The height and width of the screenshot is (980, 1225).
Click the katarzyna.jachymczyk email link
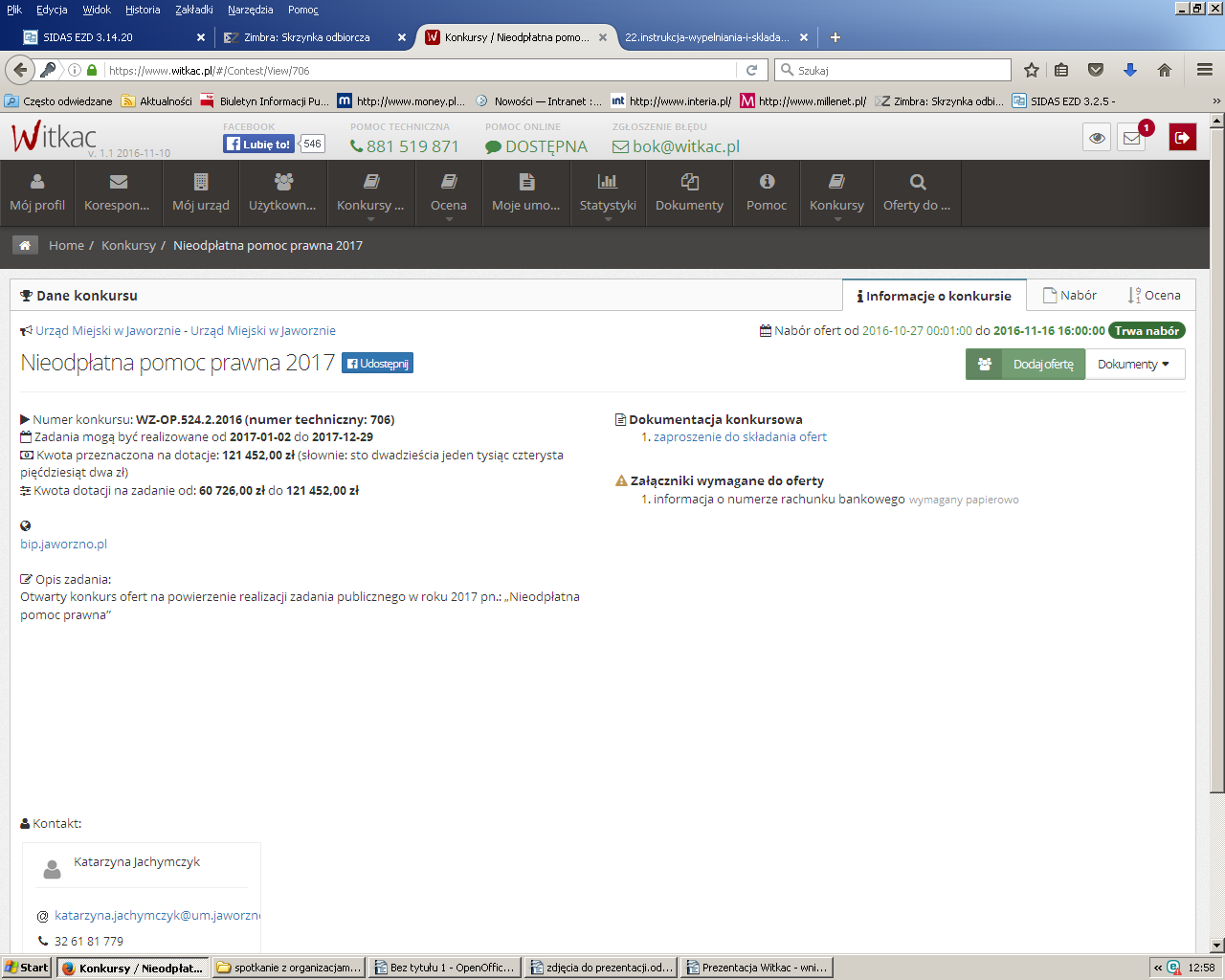click(x=157, y=915)
